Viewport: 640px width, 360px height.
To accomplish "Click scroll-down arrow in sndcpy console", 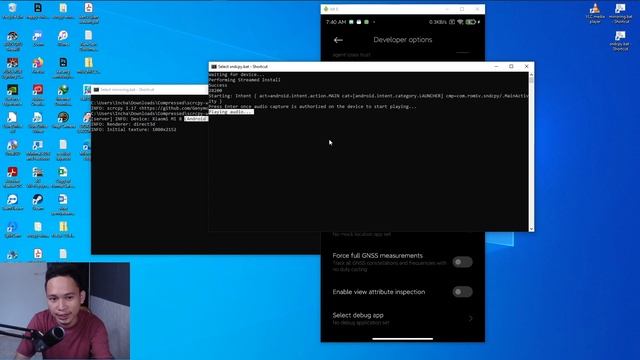I will coord(531,229).
